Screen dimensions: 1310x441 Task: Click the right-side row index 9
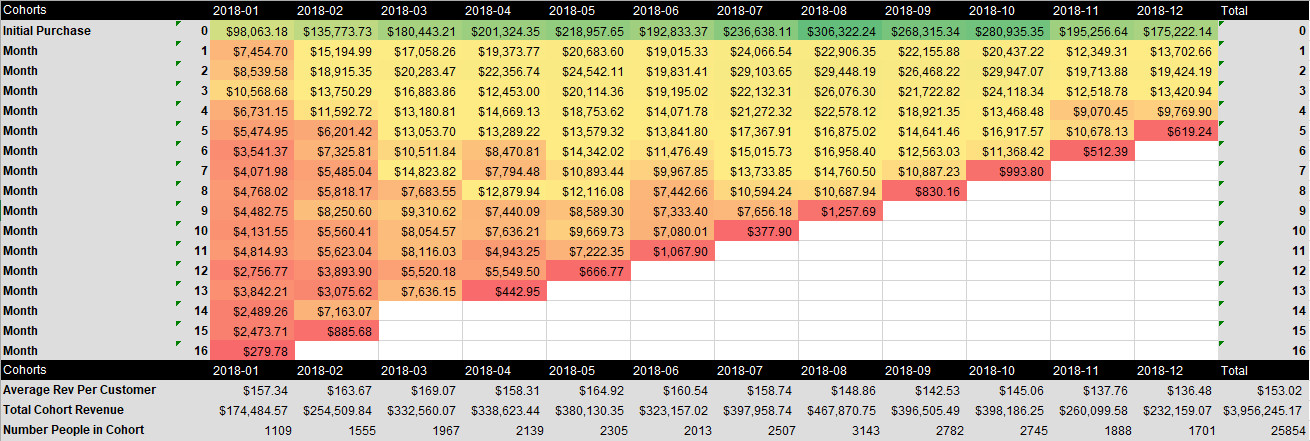click(1301, 211)
